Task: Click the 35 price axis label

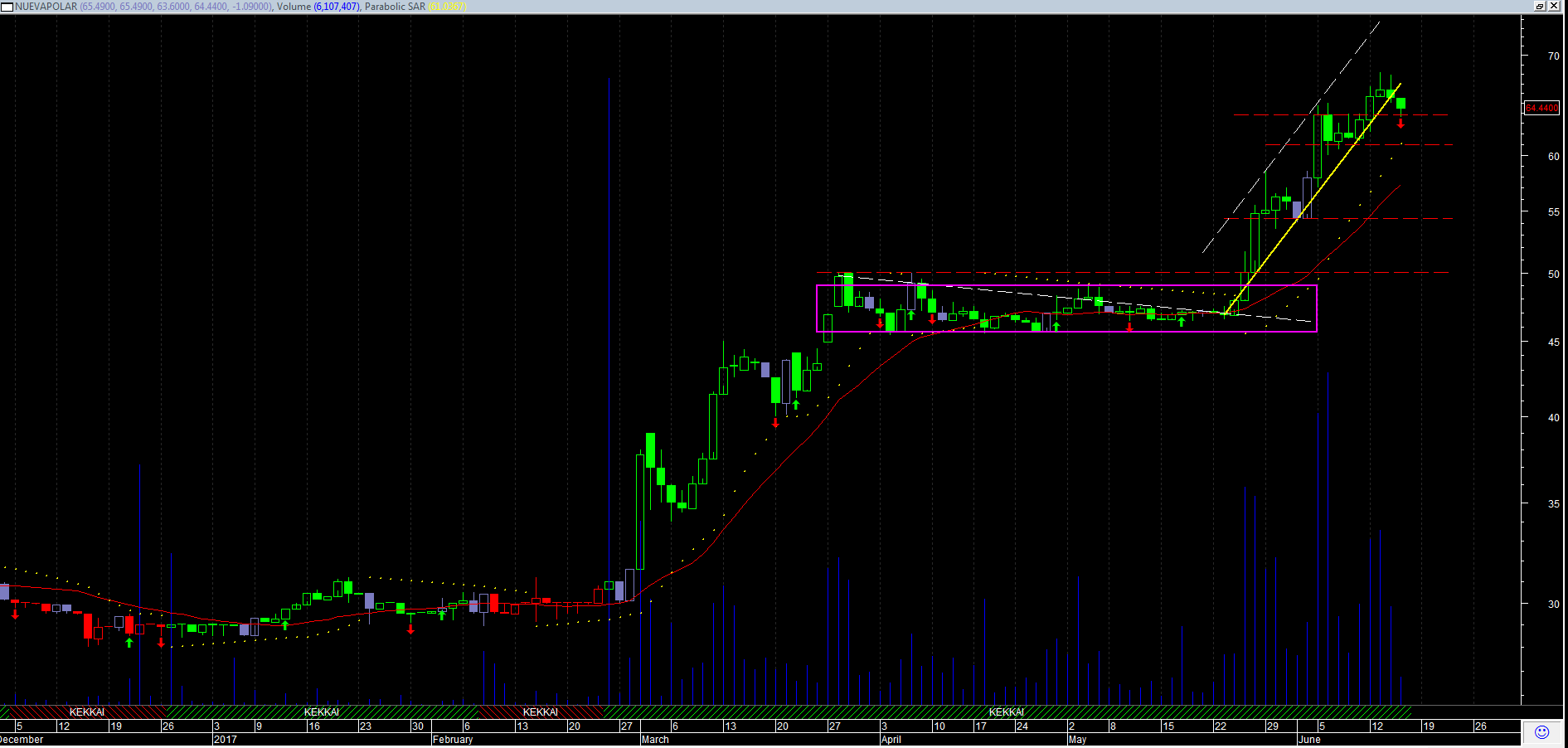Action: [x=1553, y=503]
